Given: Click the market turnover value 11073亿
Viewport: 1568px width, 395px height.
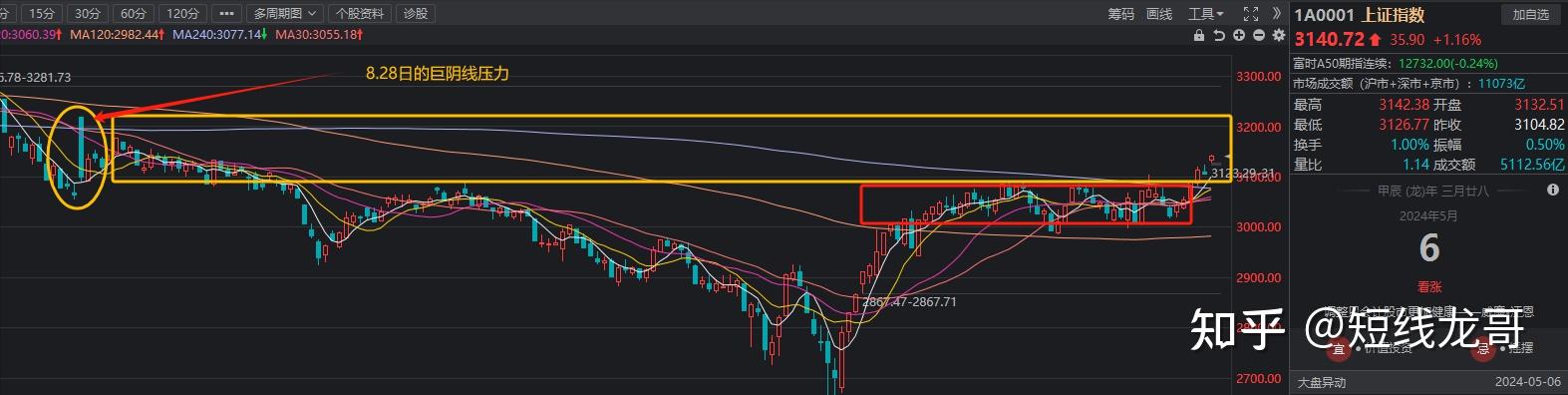Looking at the screenshot, I should (x=1502, y=84).
